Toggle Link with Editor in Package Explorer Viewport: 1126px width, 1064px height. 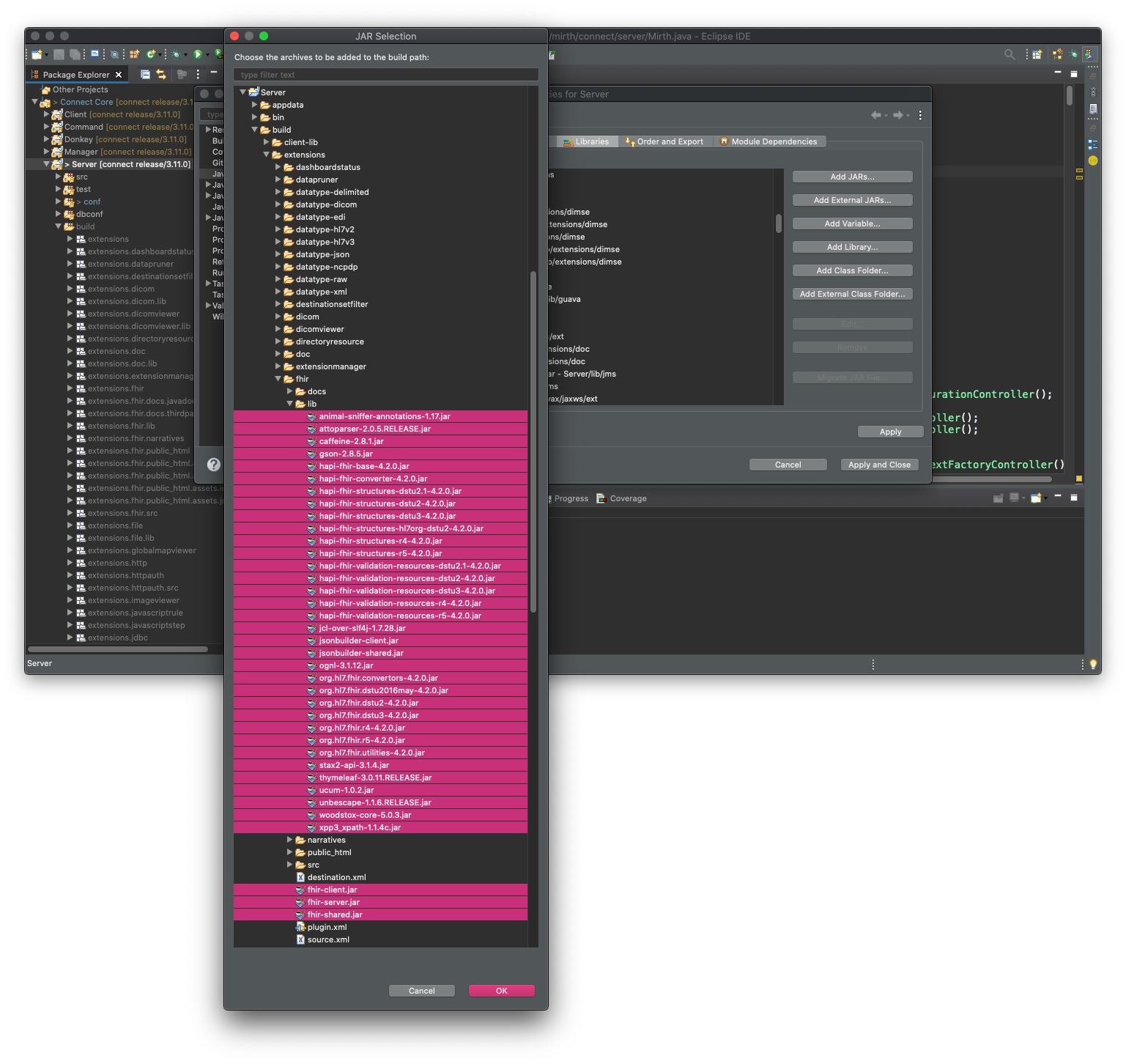pyautogui.click(x=161, y=74)
